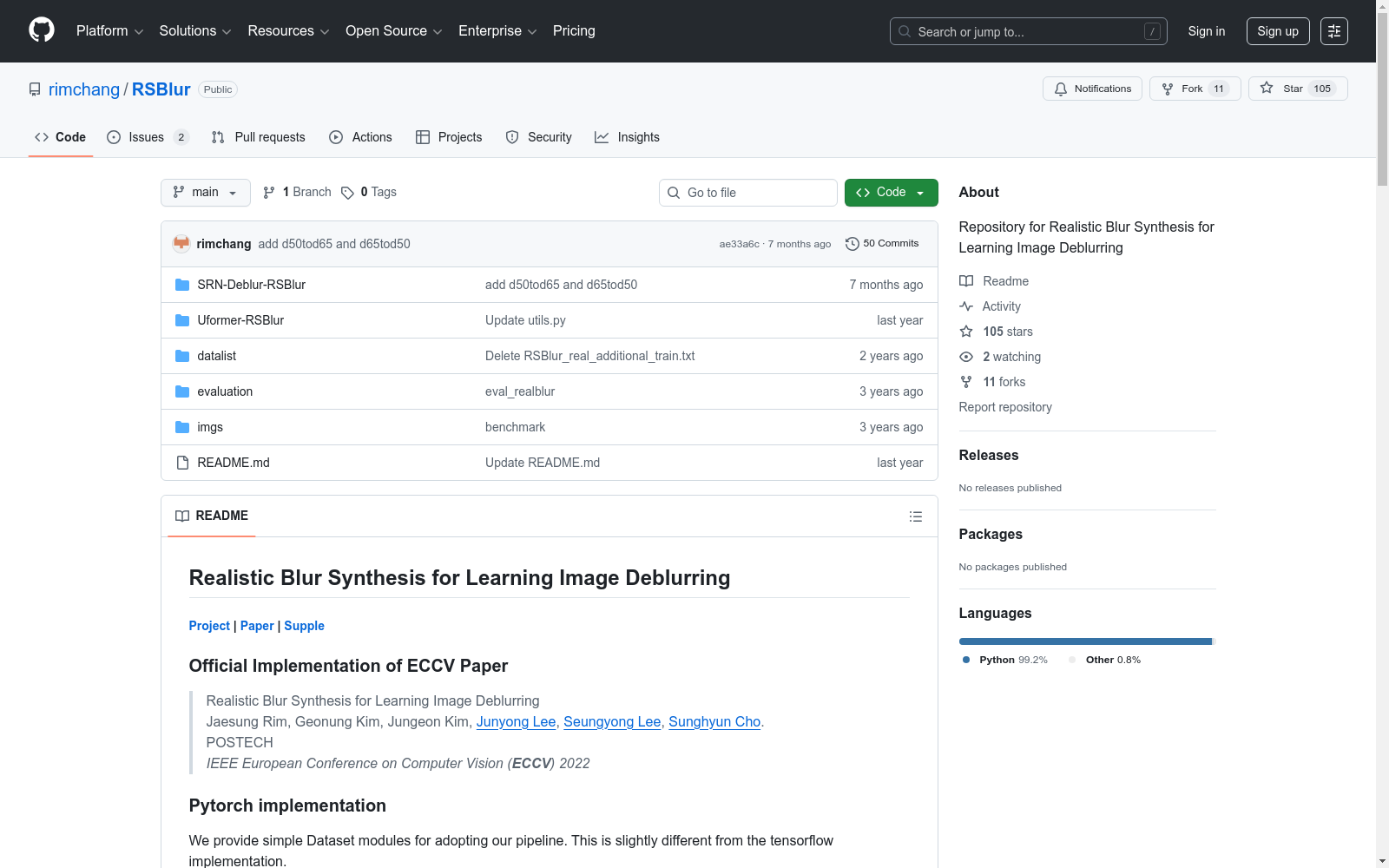Click the README outline list icon

[916, 516]
